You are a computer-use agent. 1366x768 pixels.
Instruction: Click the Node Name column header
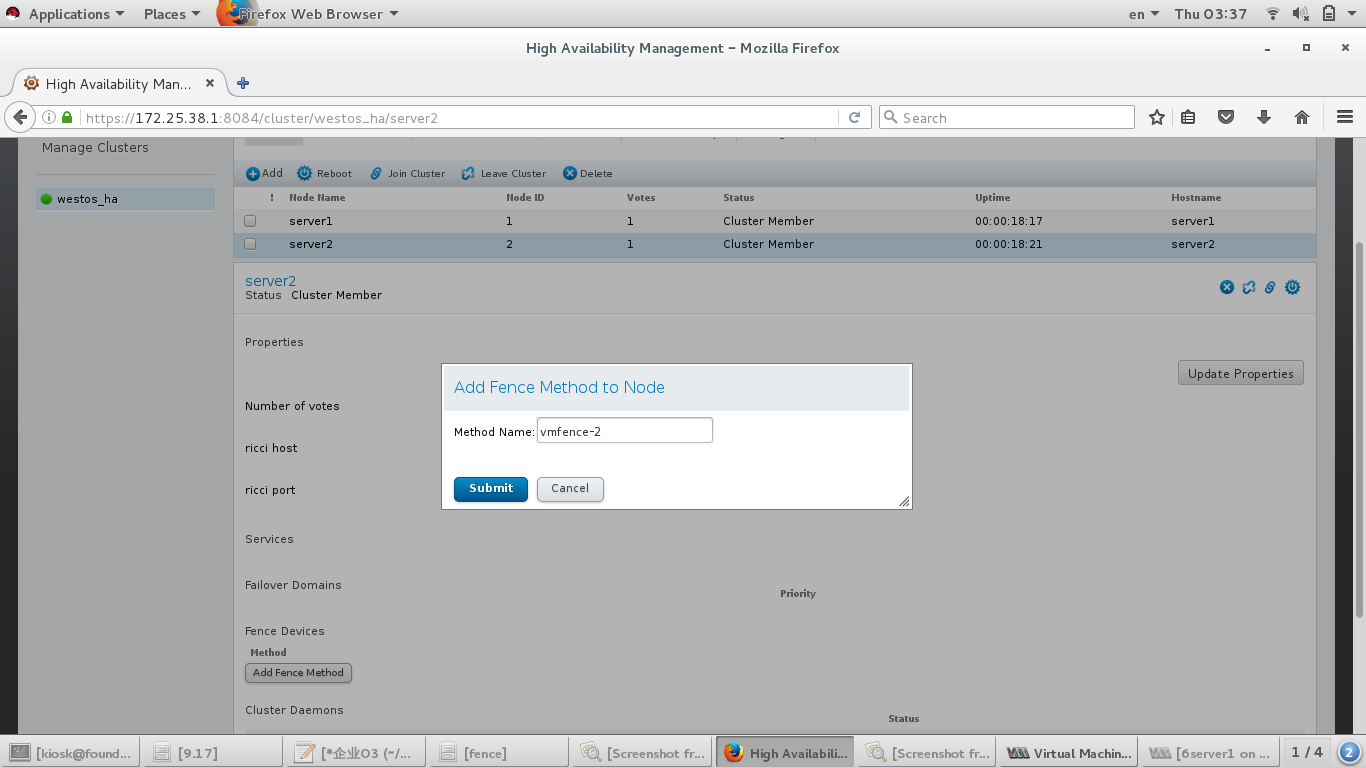pyautogui.click(x=317, y=198)
